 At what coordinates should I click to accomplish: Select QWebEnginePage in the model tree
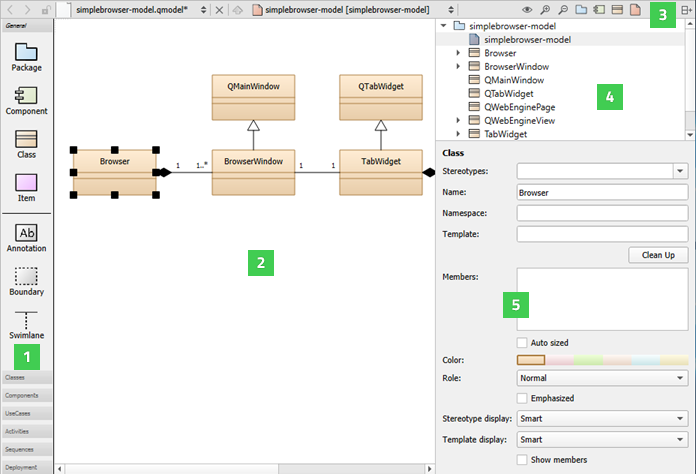click(x=518, y=106)
